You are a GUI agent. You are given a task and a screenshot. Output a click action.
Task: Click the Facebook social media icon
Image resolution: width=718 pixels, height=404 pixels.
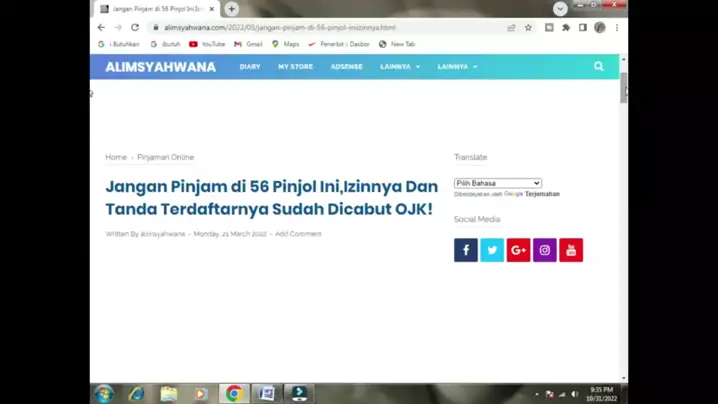466,250
